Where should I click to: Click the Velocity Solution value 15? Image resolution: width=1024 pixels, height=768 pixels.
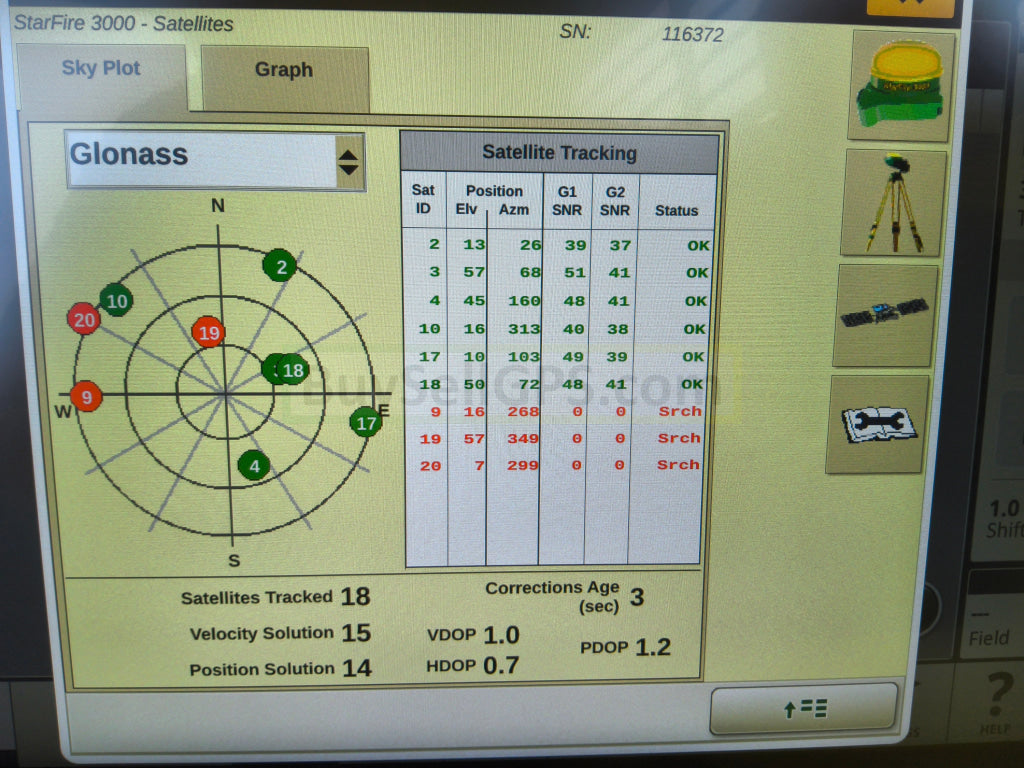[356, 632]
